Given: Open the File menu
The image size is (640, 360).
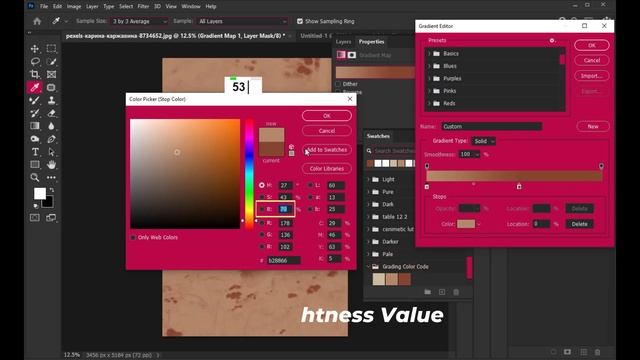Looking at the screenshot, I should coord(44,7).
